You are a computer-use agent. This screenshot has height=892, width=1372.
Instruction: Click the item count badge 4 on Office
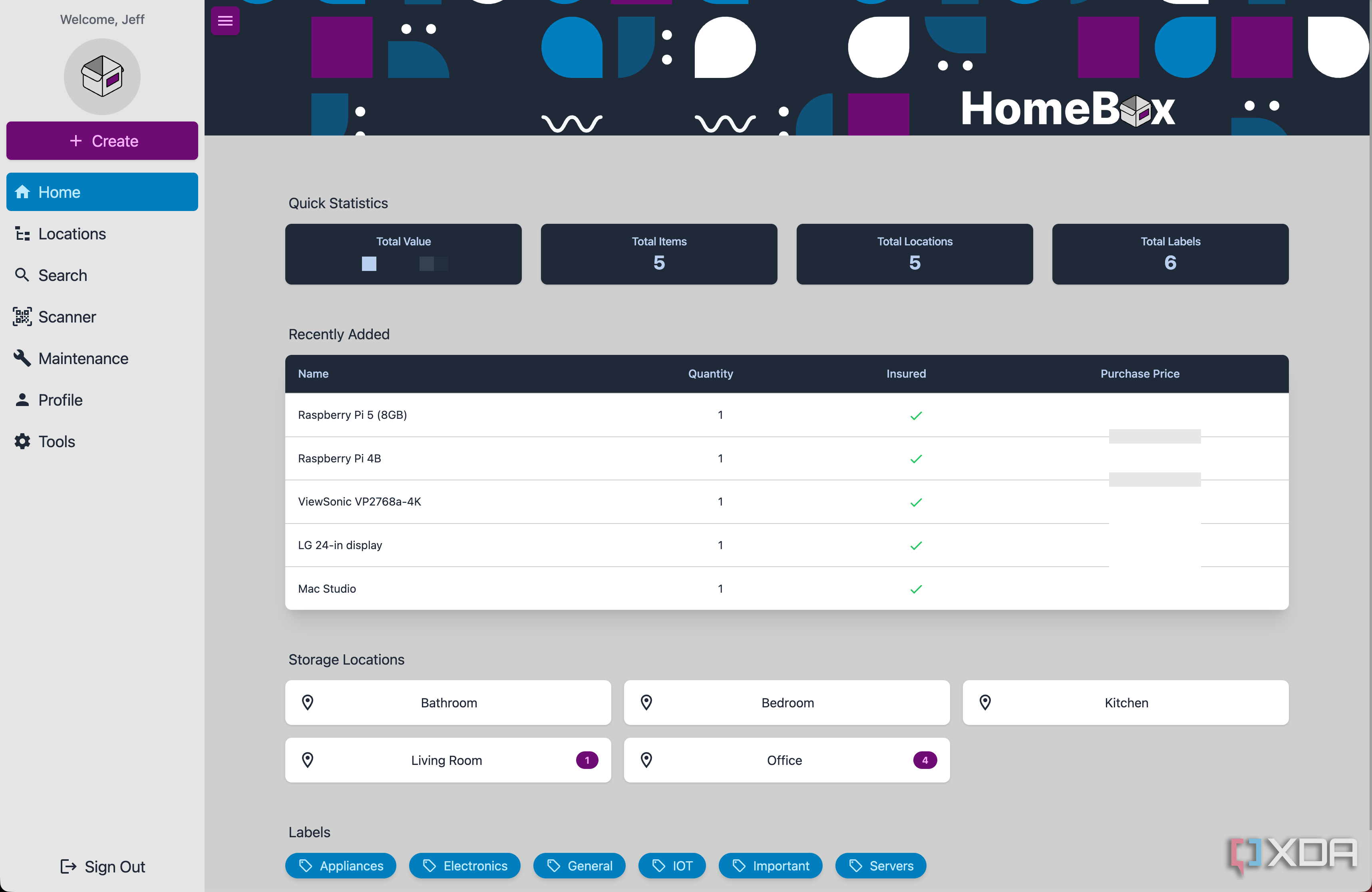click(925, 760)
